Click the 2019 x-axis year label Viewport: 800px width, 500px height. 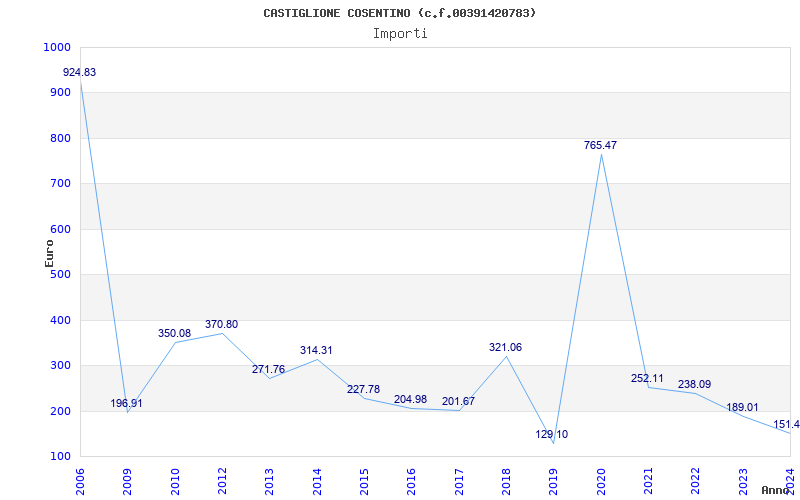pos(554,482)
